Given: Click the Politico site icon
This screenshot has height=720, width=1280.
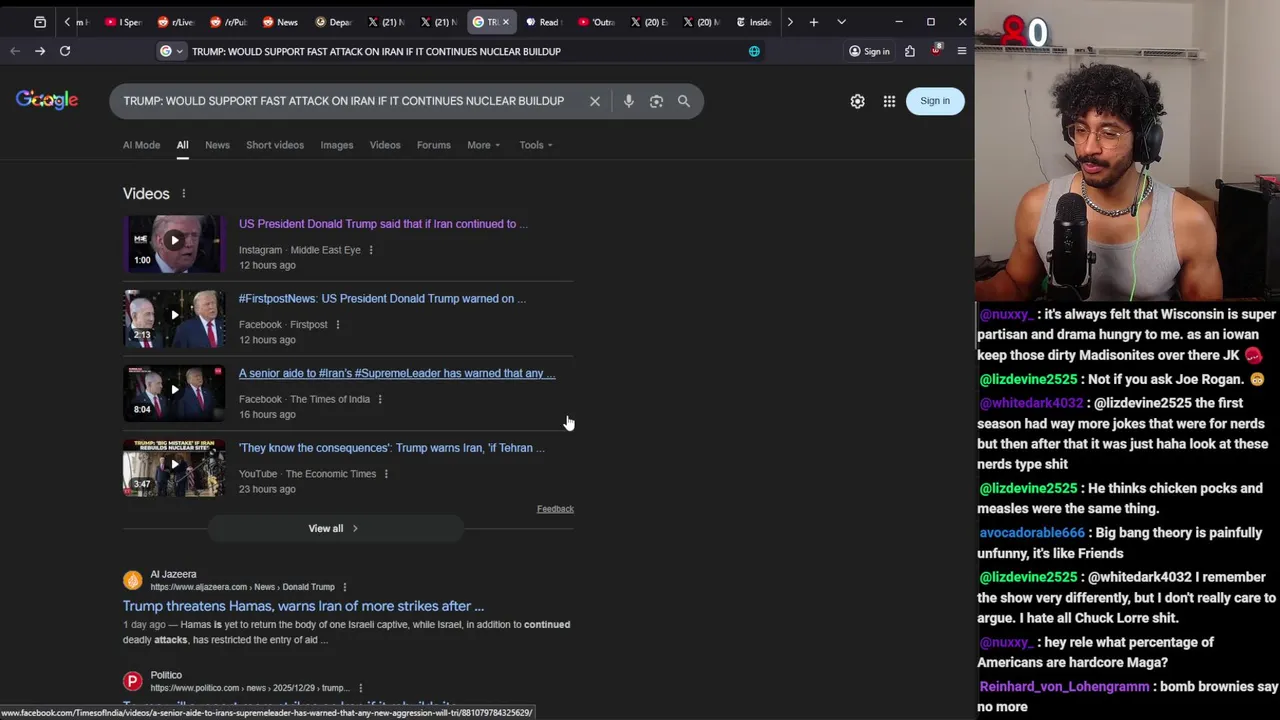Looking at the screenshot, I should [132, 681].
